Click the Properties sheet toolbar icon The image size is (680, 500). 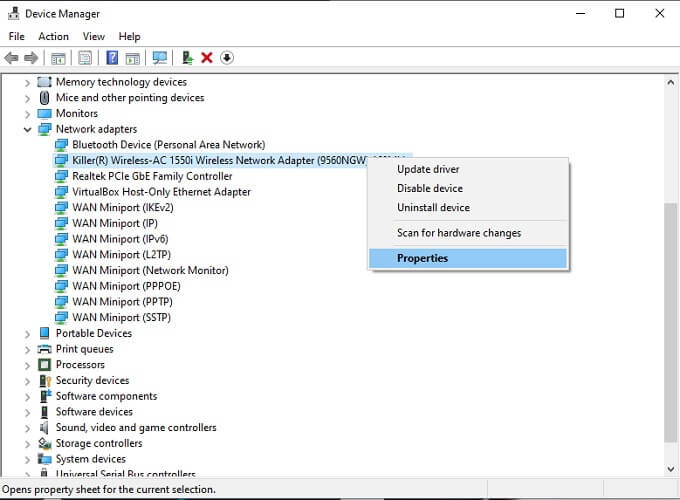pyautogui.click(x=85, y=58)
